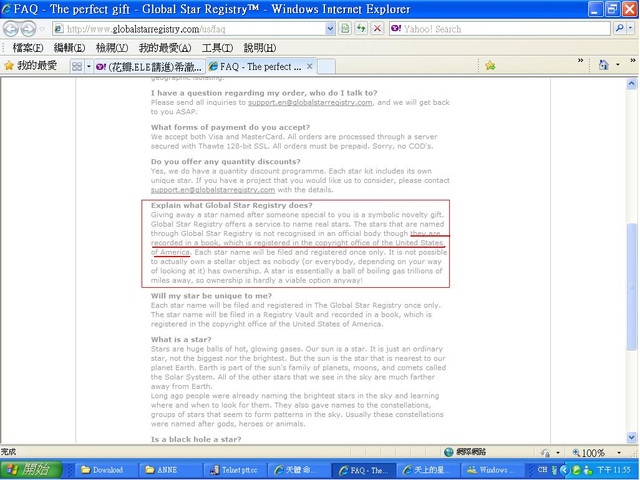This screenshot has height=480, width=640.
Task: Click the green round tray icon
Action: (576, 470)
